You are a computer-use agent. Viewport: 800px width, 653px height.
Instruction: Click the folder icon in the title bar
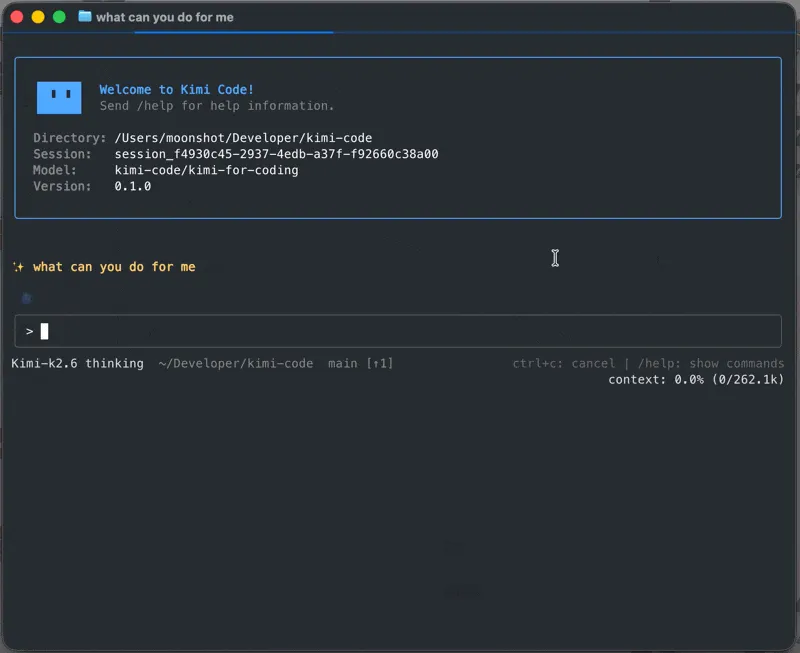[85, 16]
